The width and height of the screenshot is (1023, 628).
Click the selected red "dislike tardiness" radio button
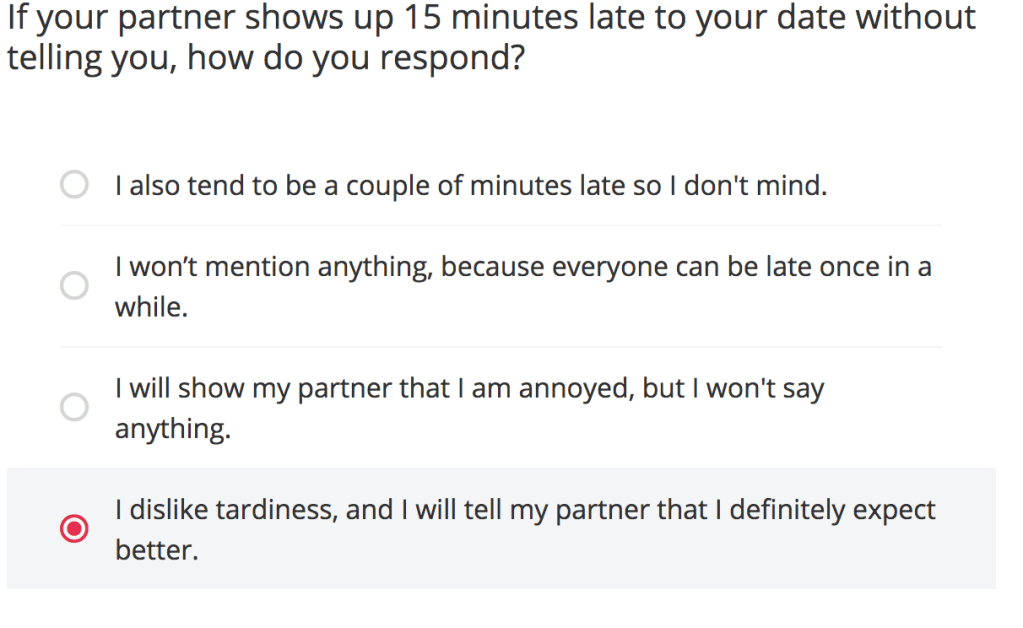(75, 529)
